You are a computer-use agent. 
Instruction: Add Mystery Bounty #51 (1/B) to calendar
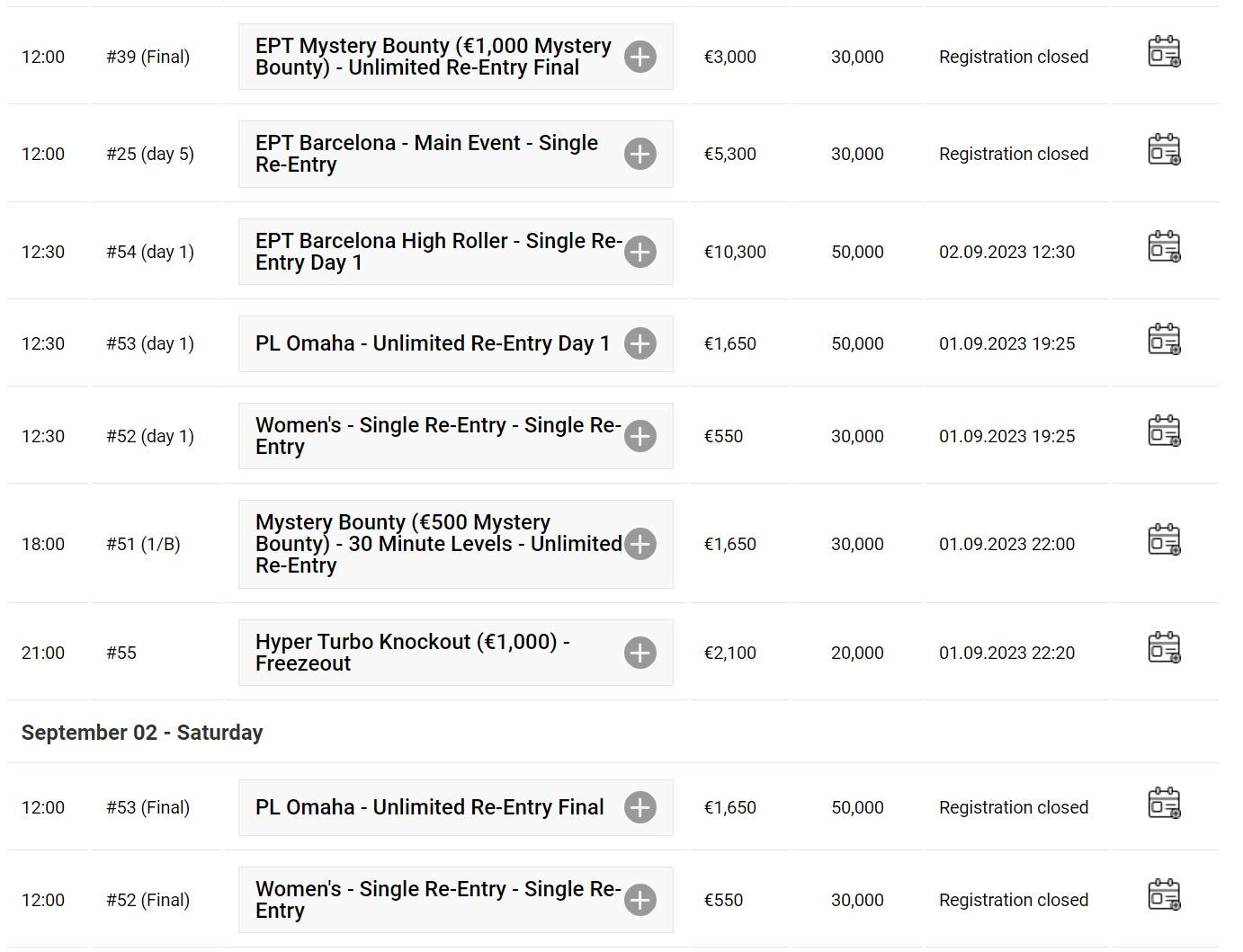tap(1164, 539)
